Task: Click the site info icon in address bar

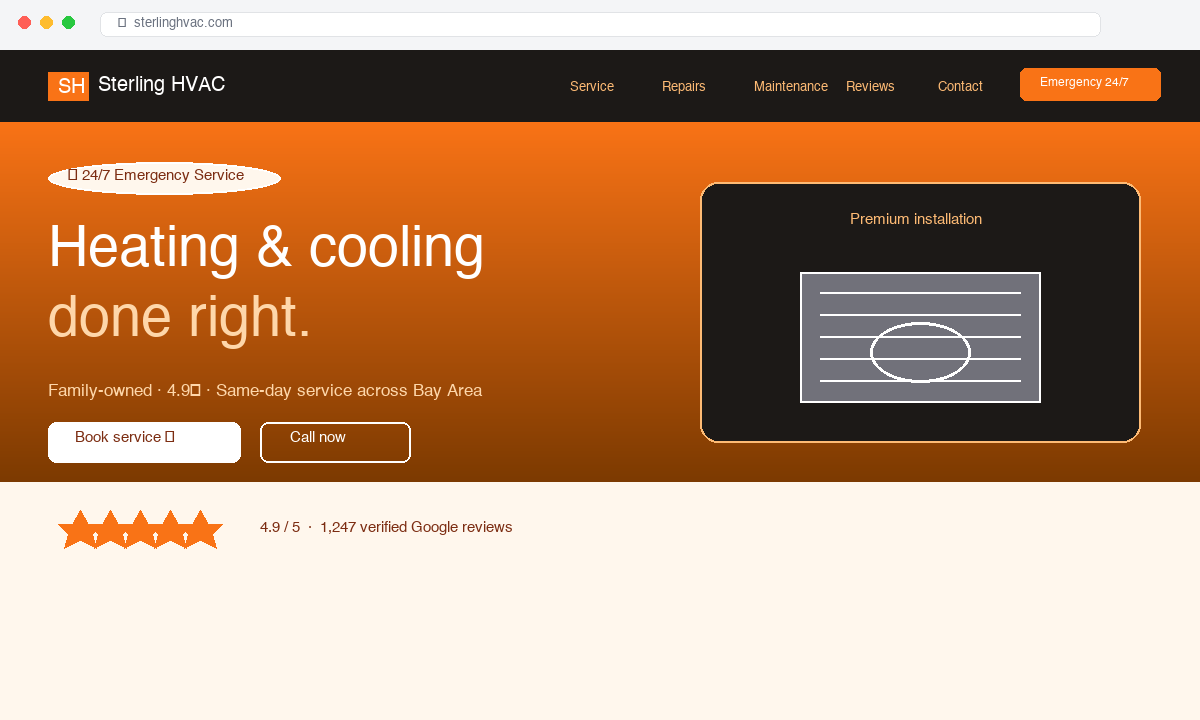Action: click(122, 23)
